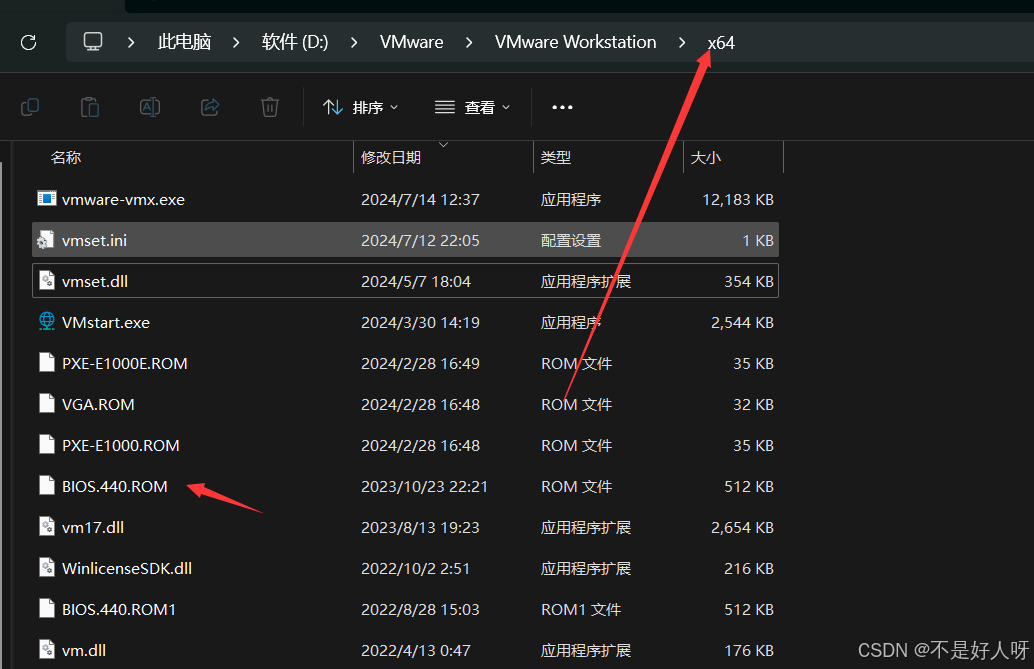
Task: Click the refresh icon in address bar
Action: point(28,42)
